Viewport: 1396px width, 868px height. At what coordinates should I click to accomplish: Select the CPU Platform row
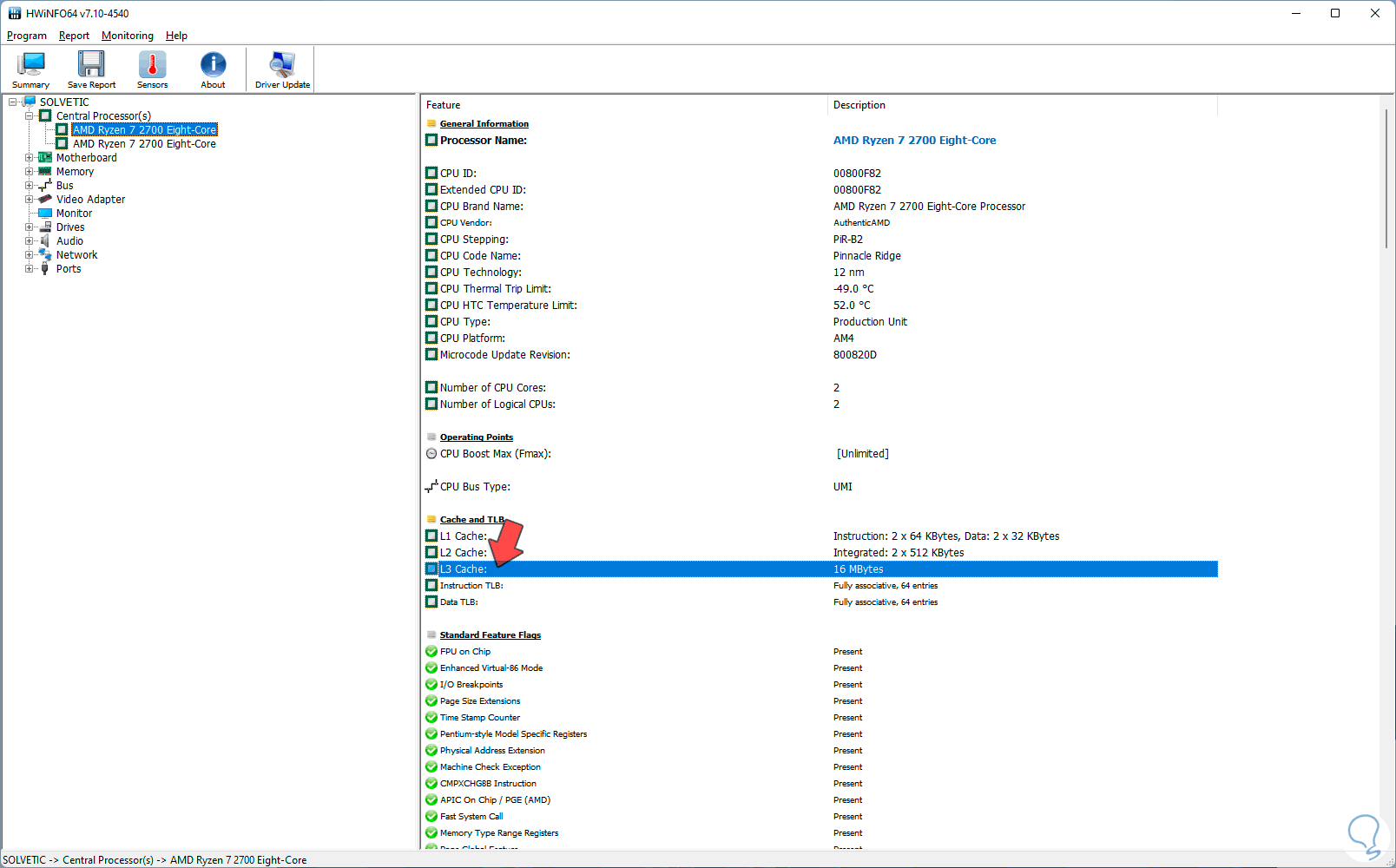[820, 339]
